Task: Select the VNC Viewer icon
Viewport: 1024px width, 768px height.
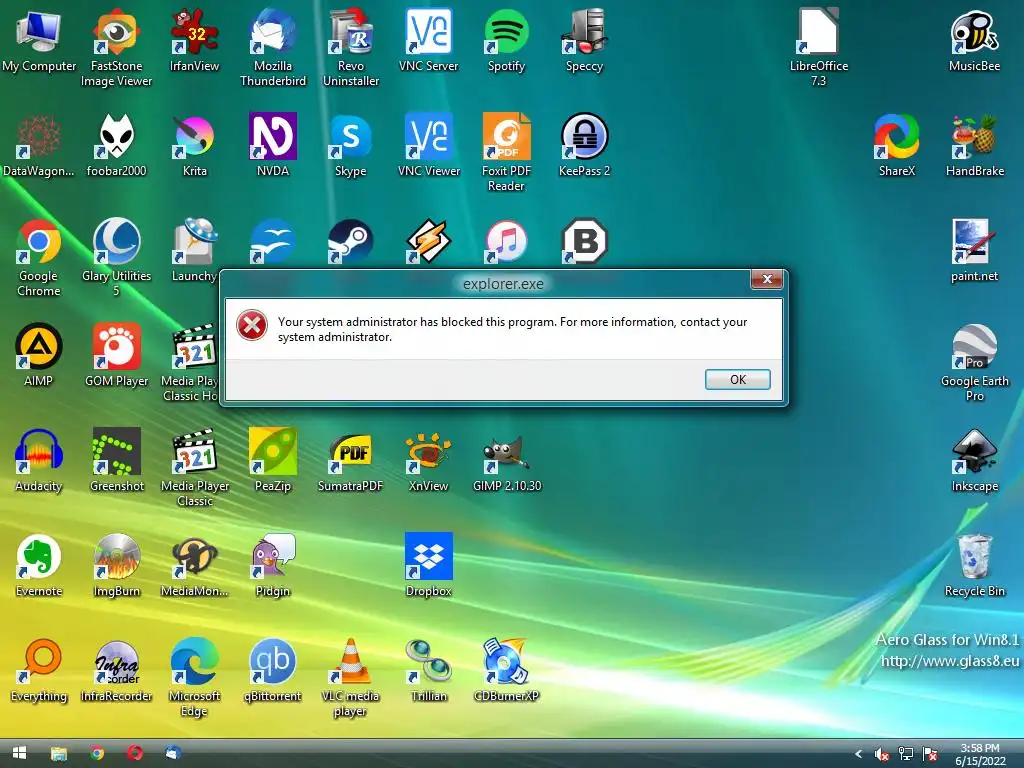Action: click(428, 146)
